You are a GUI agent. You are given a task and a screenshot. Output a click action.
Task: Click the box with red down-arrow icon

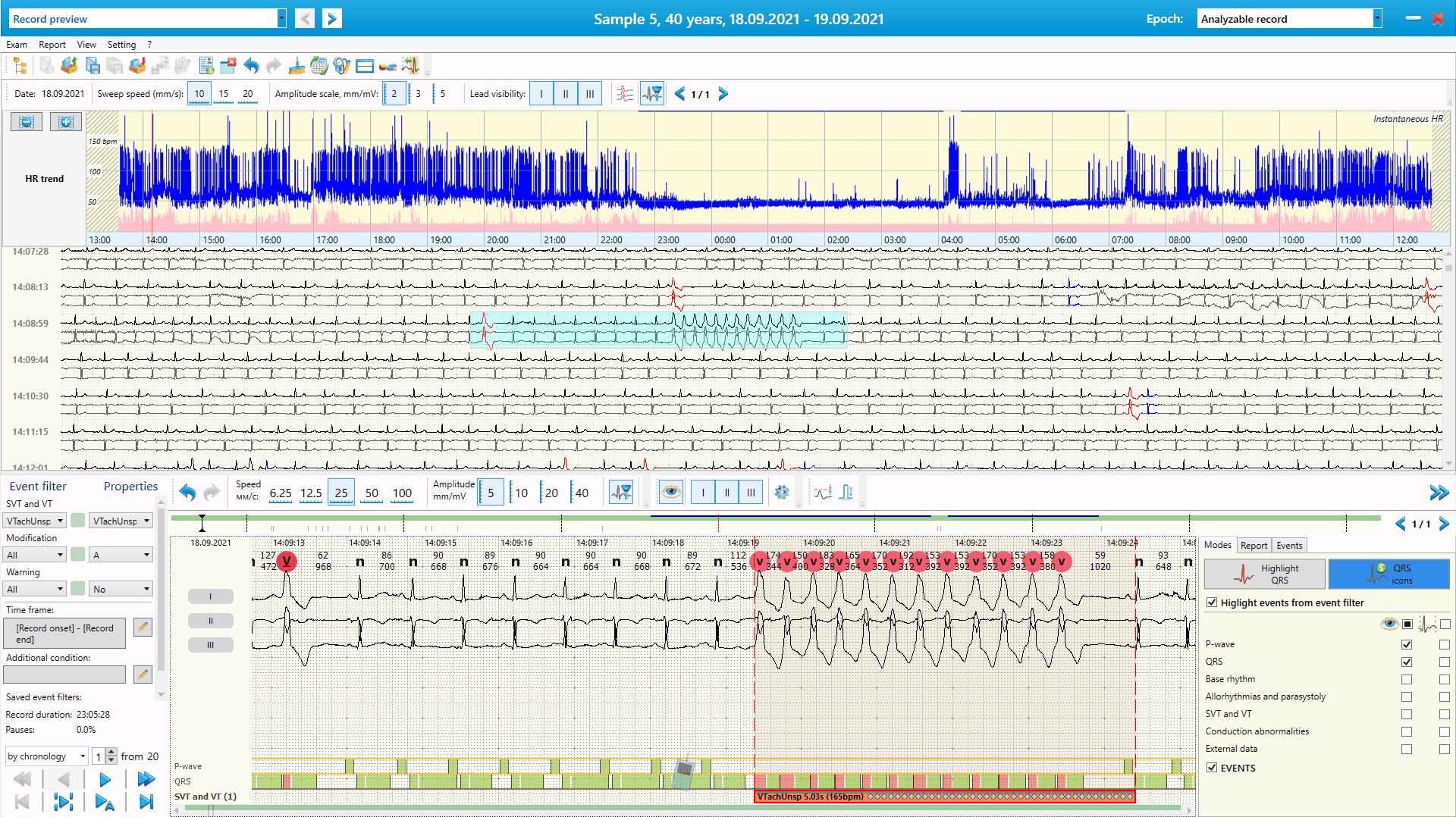[137, 66]
